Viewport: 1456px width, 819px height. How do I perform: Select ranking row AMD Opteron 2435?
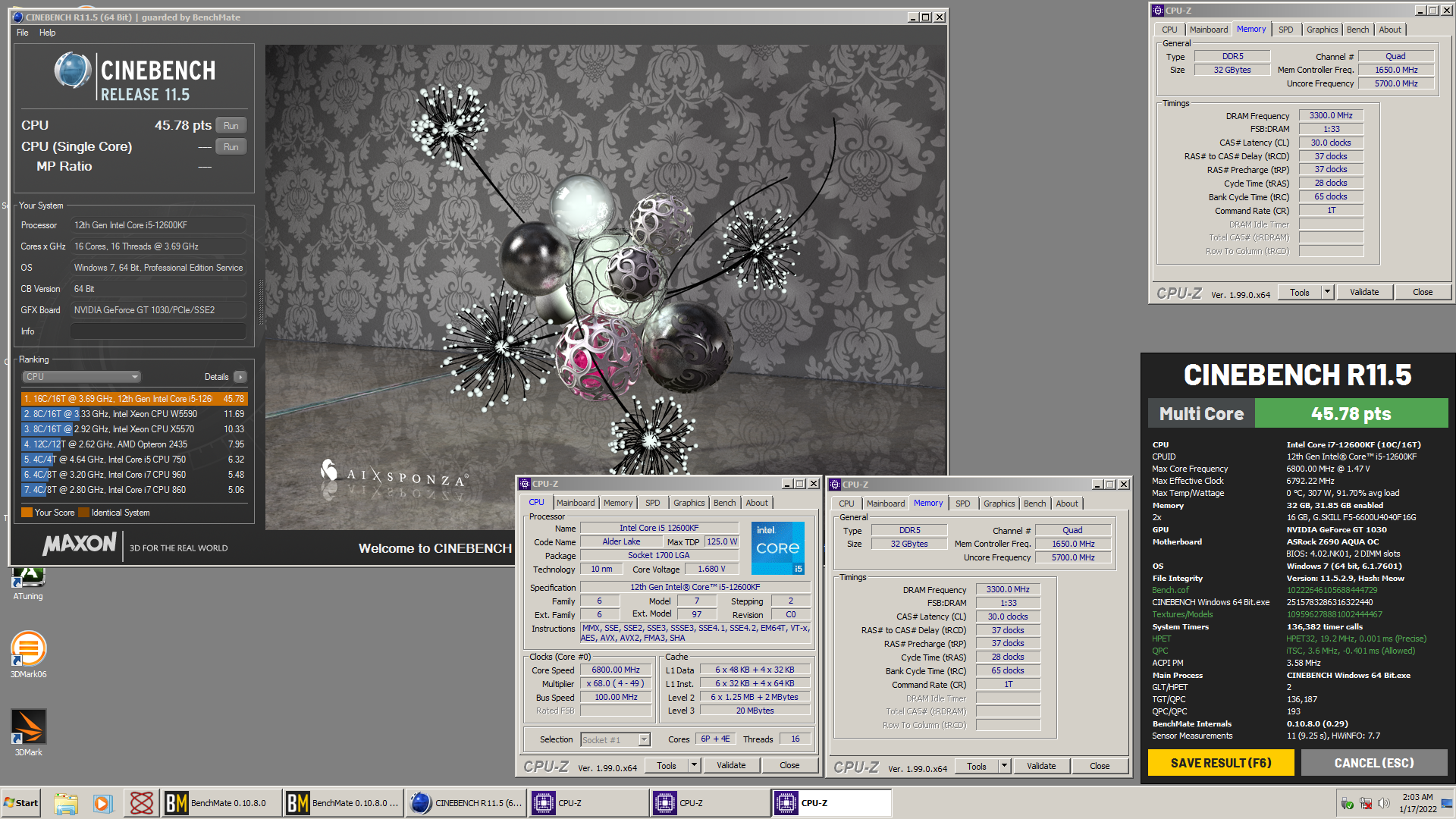coord(134,444)
